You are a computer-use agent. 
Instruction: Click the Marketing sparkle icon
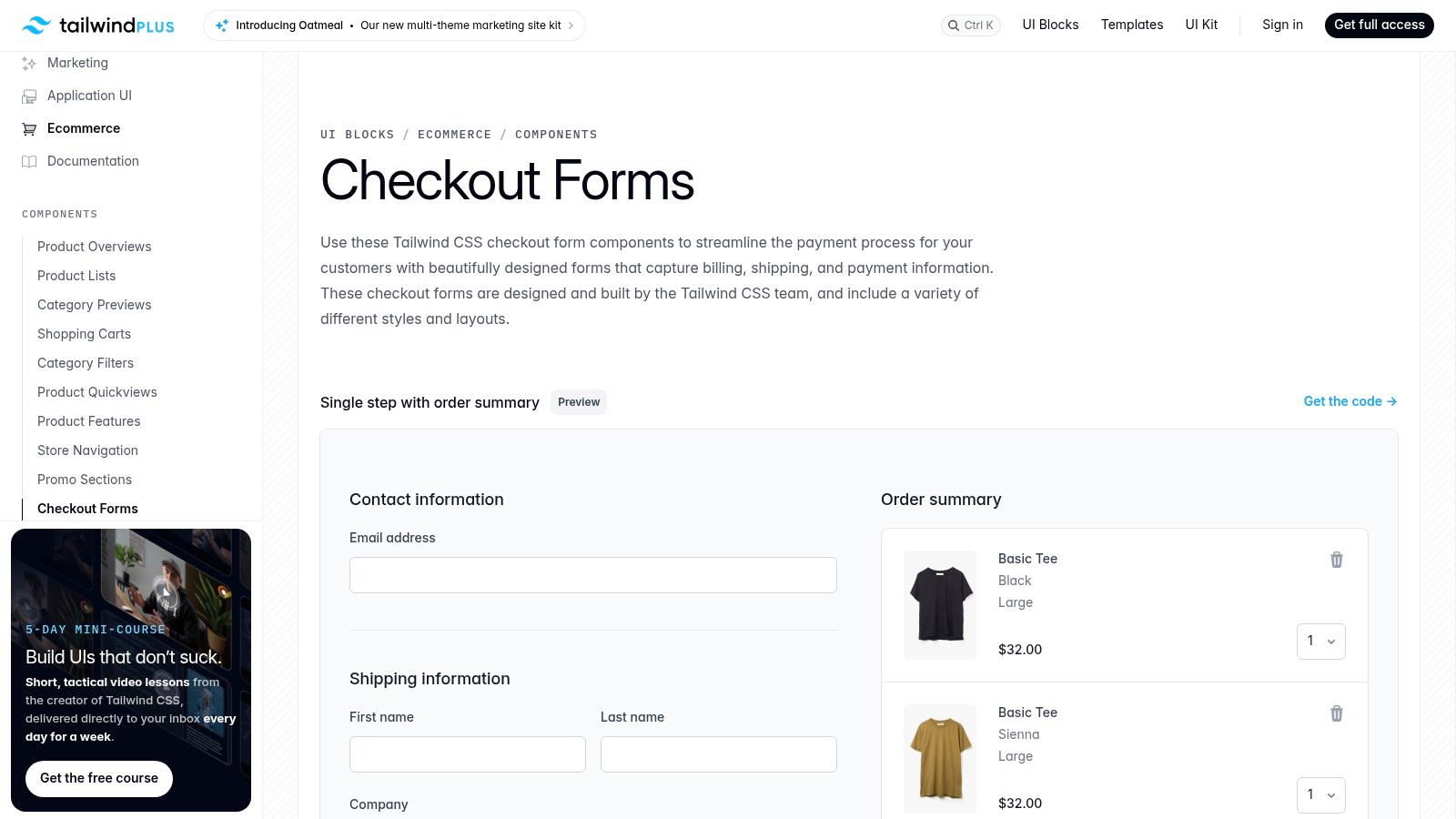[x=29, y=64]
